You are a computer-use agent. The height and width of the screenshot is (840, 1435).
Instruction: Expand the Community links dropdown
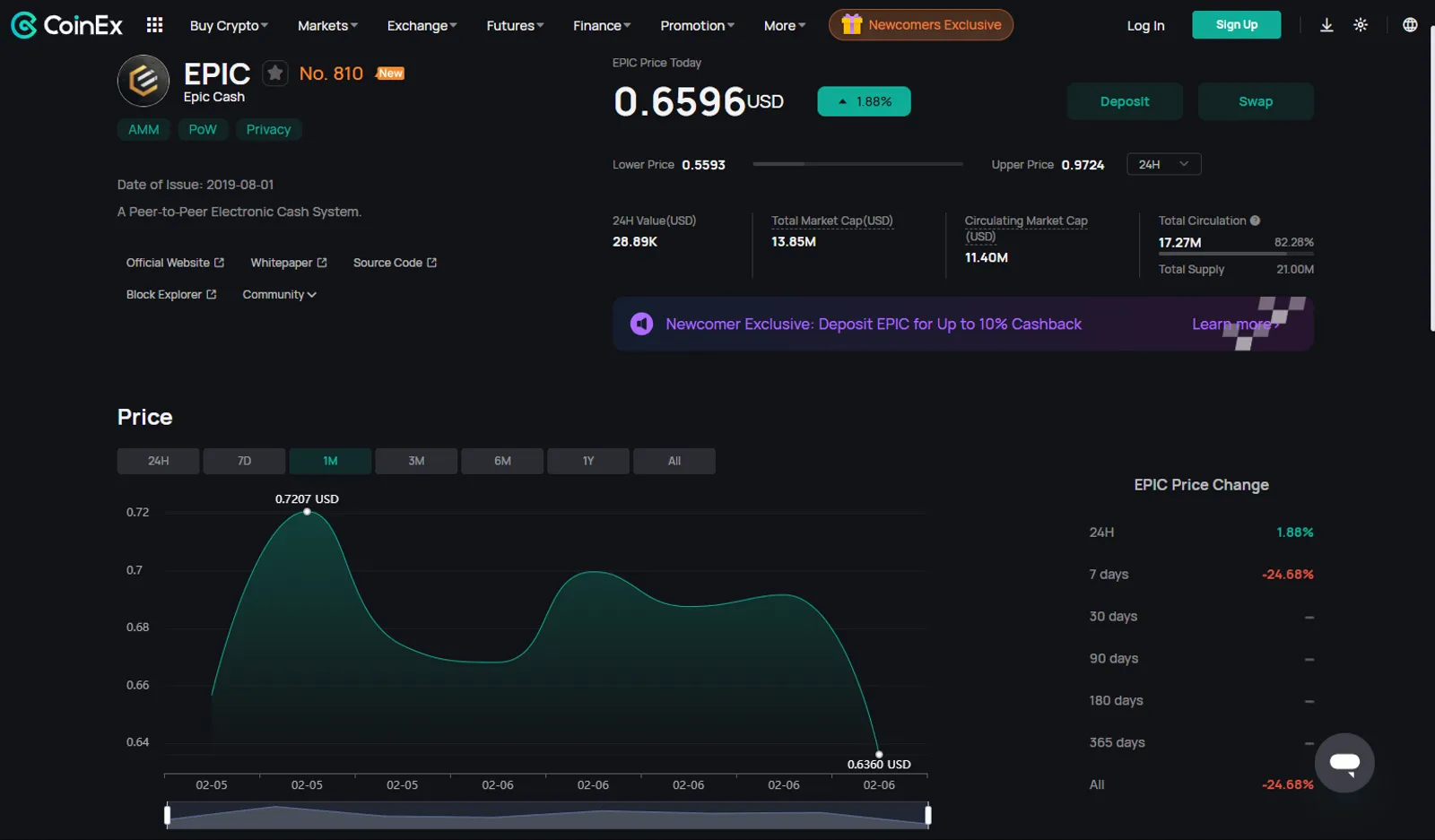point(279,294)
